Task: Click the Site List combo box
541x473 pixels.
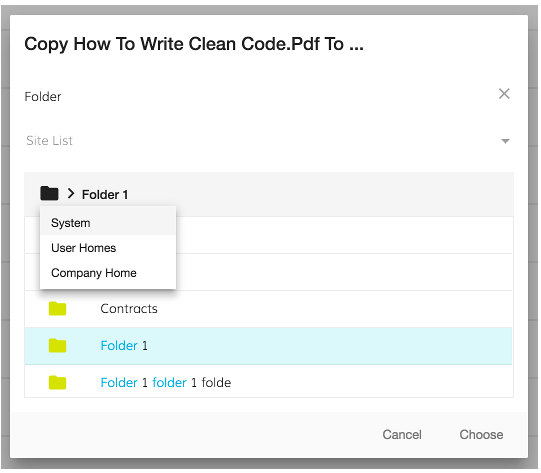Action: click(x=268, y=141)
